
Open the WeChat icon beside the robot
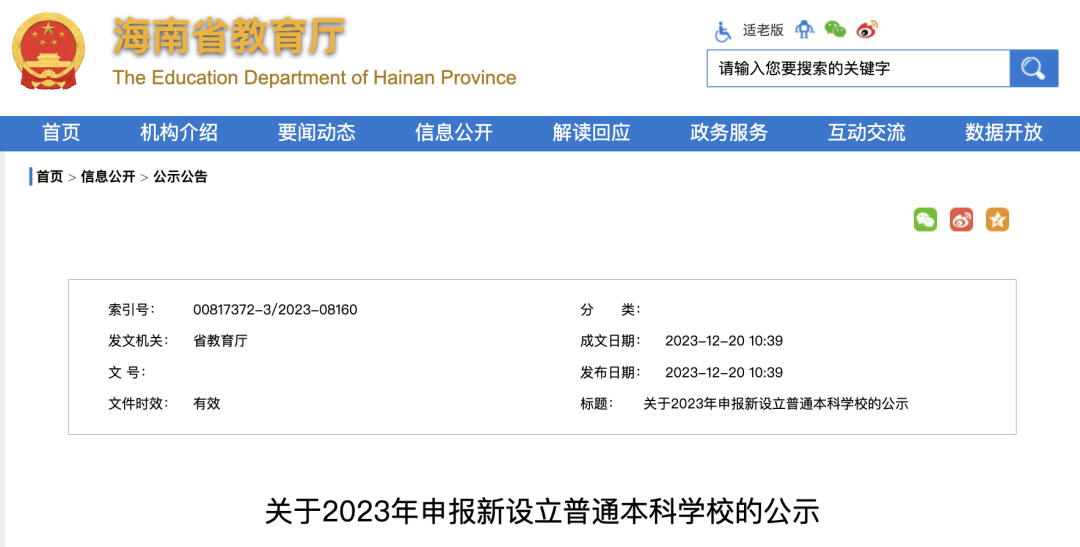click(x=835, y=30)
